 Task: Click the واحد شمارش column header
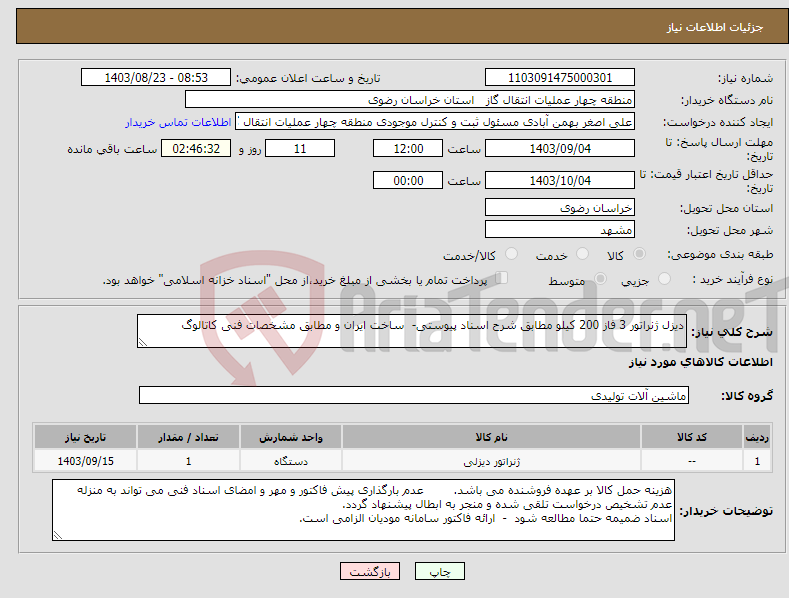point(291,437)
